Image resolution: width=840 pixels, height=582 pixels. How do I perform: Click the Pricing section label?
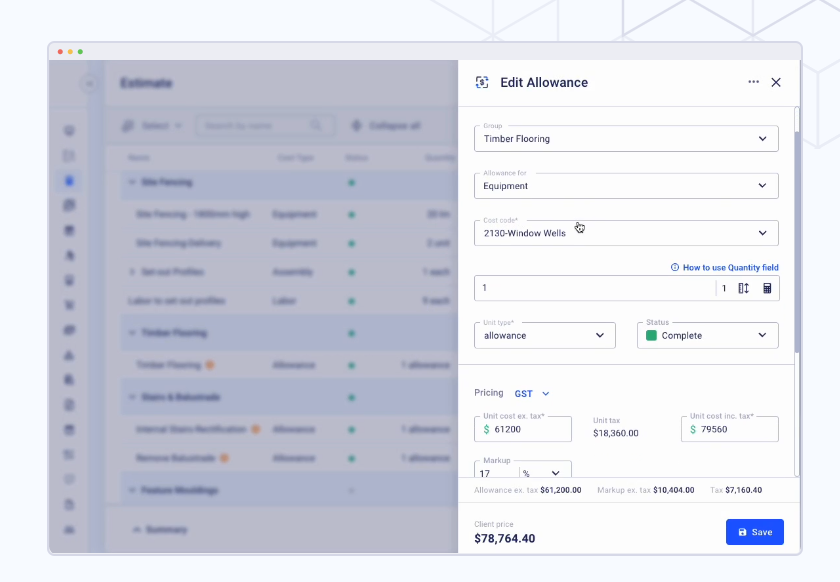(489, 393)
